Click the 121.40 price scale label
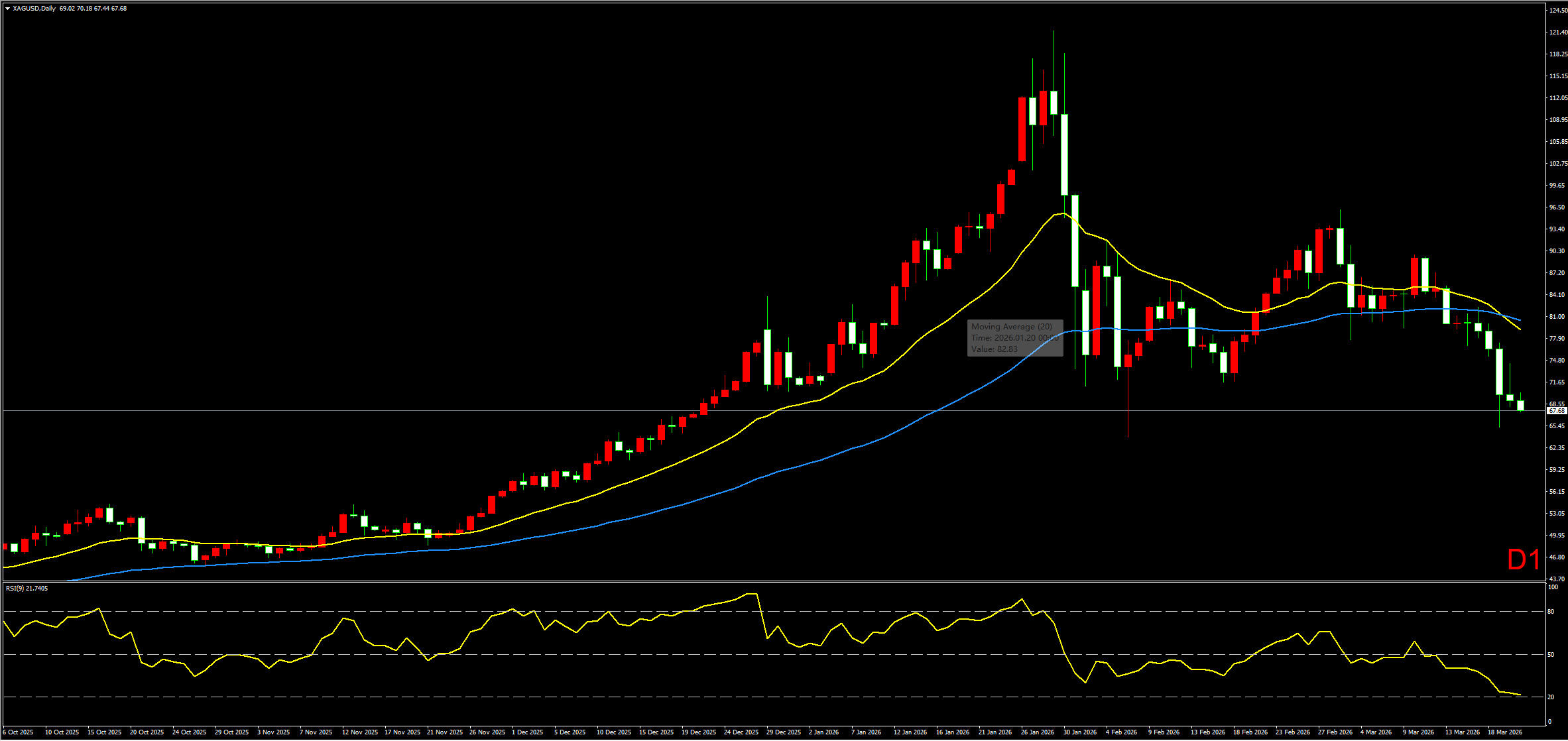1568x741 pixels. (x=1557, y=32)
